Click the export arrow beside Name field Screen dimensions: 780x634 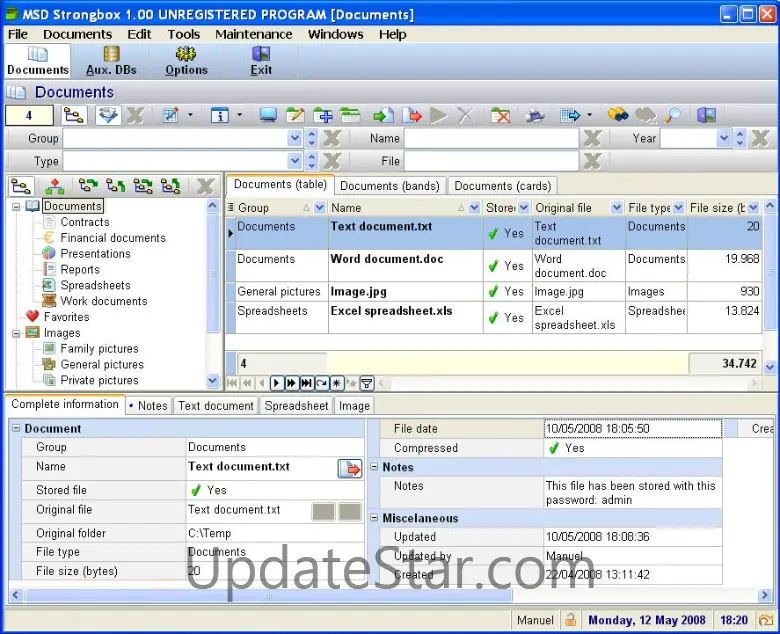pos(350,468)
